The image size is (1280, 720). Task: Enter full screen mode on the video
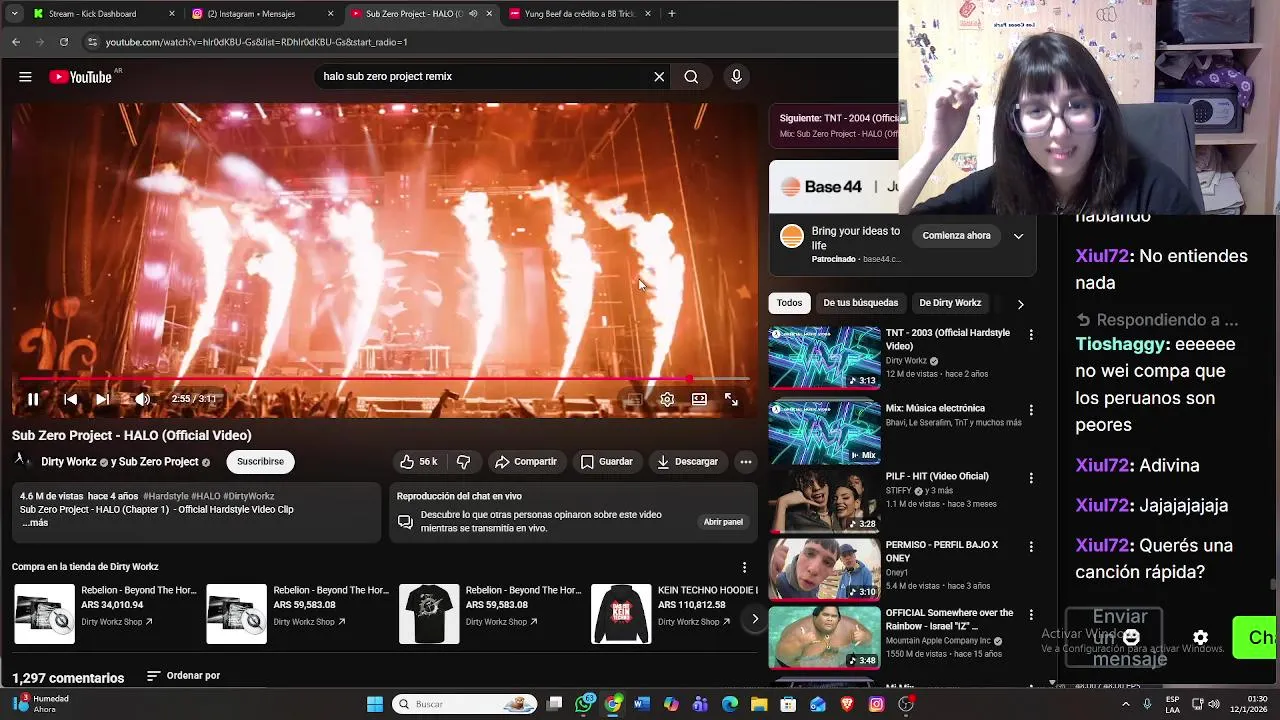coord(731,399)
